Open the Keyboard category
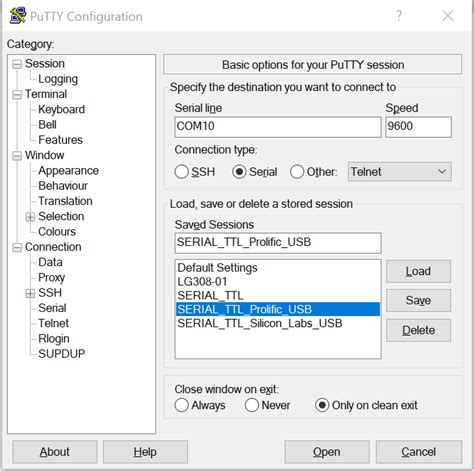The width and height of the screenshot is (474, 471). [x=62, y=109]
